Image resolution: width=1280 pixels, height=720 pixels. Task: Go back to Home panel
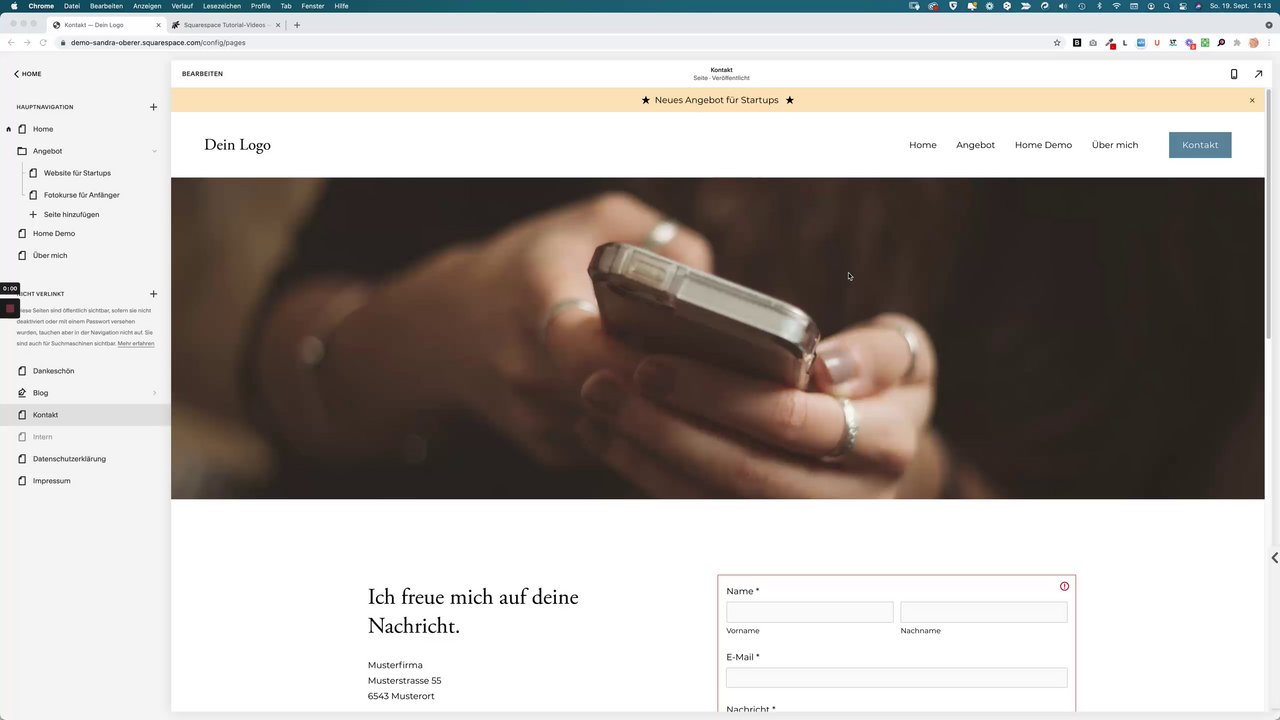click(27, 74)
